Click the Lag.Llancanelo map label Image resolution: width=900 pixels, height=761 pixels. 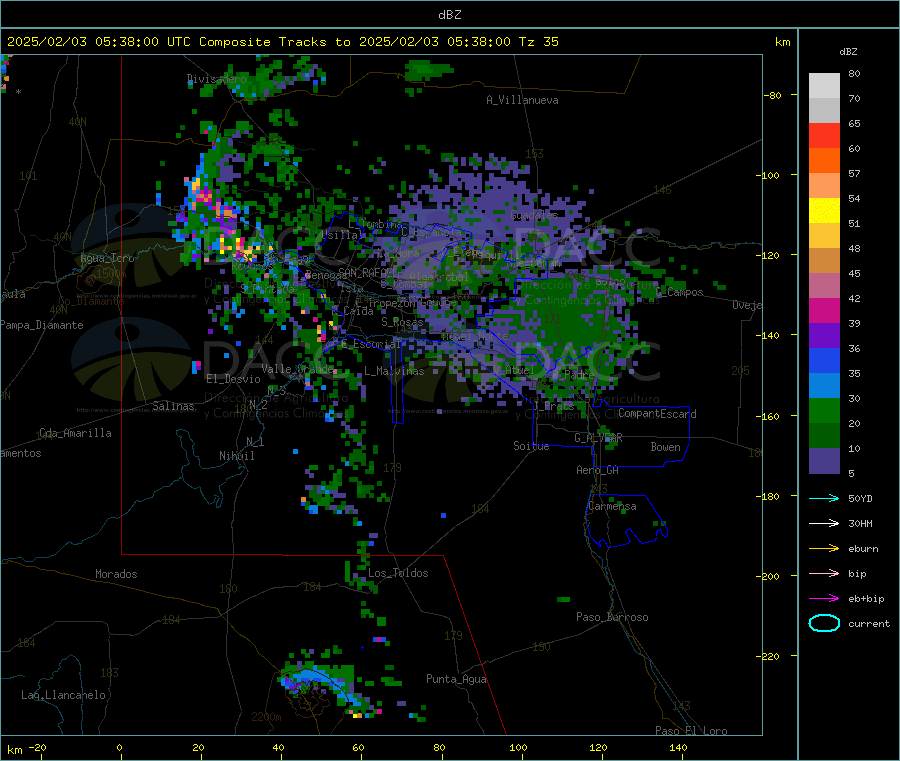[63, 695]
